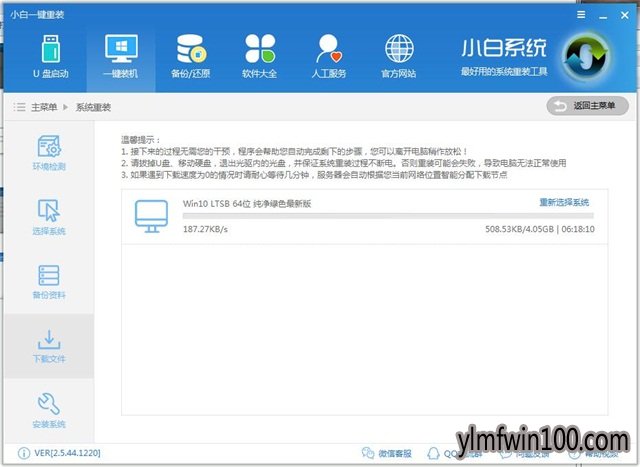Click the monitor icon beside Win10 LTSB
Viewport: 640px width, 467px height.
(151, 216)
